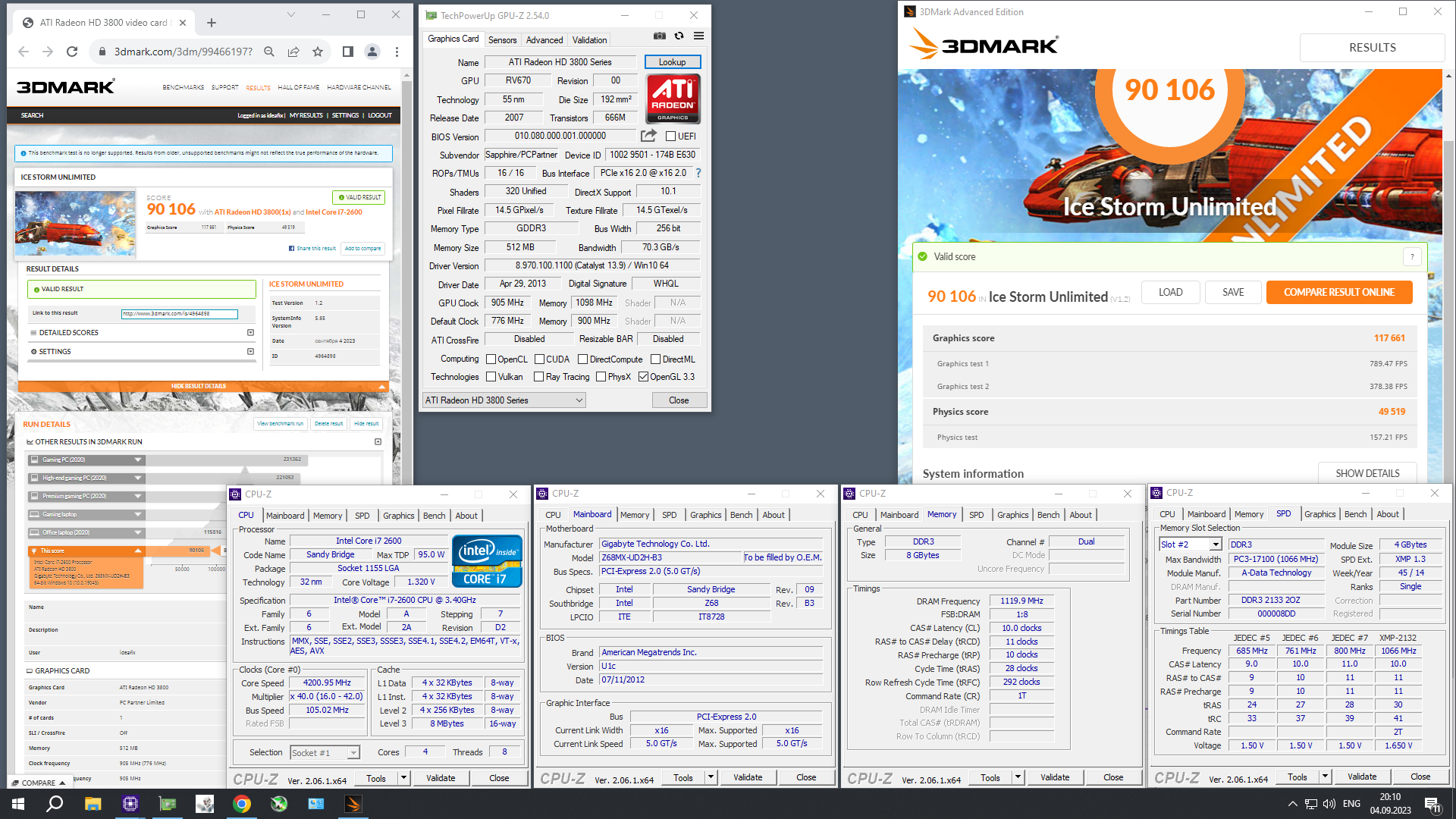This screenshot has width=1456, height=819.
Task: Toggle the OpenCL checkbox
Action: [491, 359]
